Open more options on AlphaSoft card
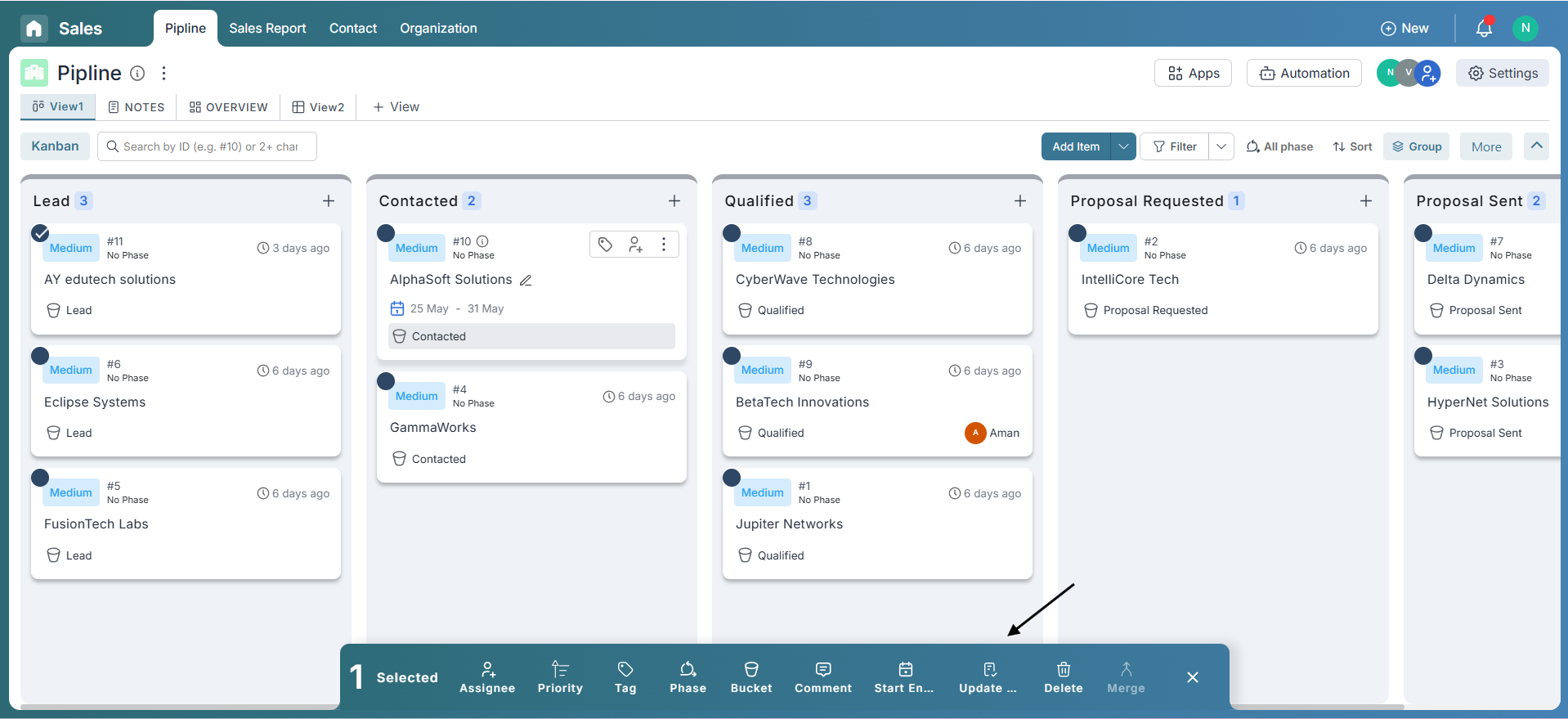1568x719 pixels. tap(664, 244)
